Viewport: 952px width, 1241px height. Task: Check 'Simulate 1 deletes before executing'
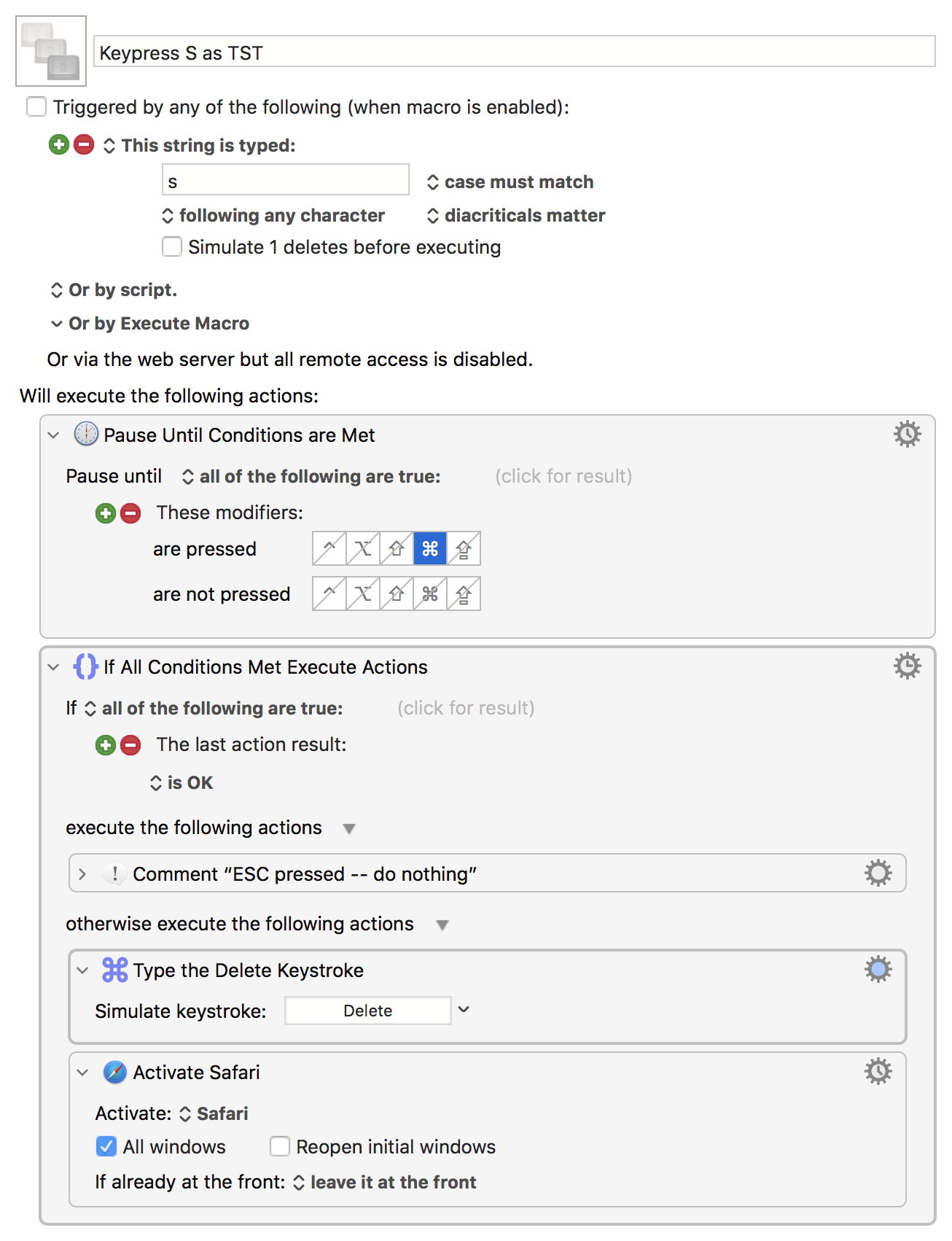pyautogui.click(x=172, y=247)
